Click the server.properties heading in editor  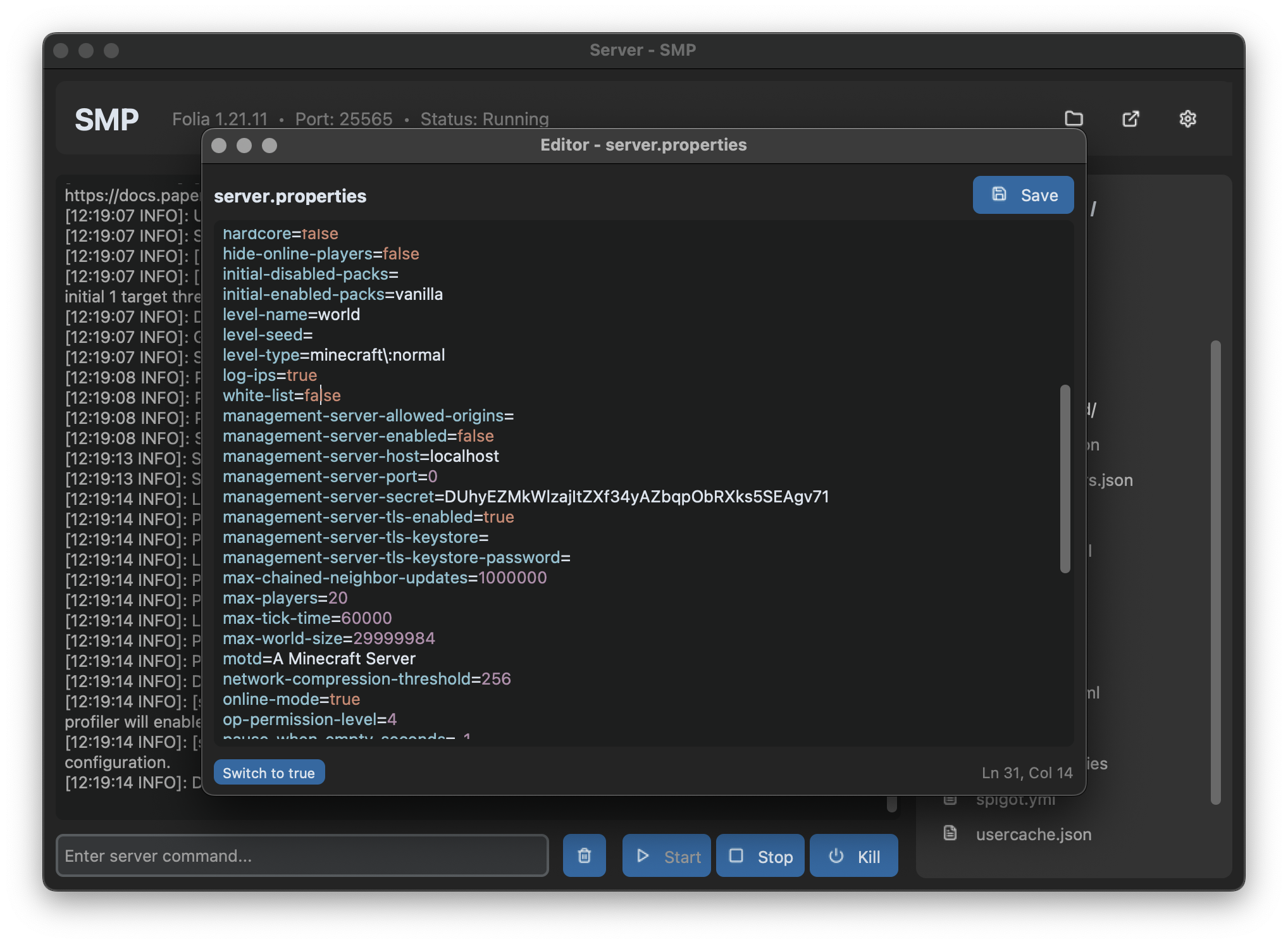tap(290, 196)
